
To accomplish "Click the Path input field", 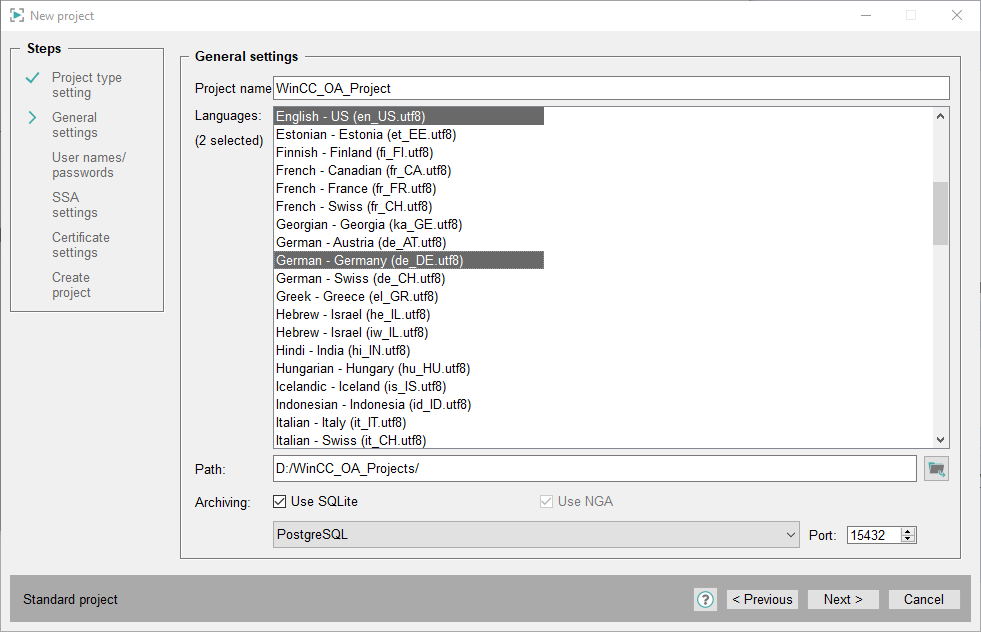I will pyautogui.click(x=595, y=469).
